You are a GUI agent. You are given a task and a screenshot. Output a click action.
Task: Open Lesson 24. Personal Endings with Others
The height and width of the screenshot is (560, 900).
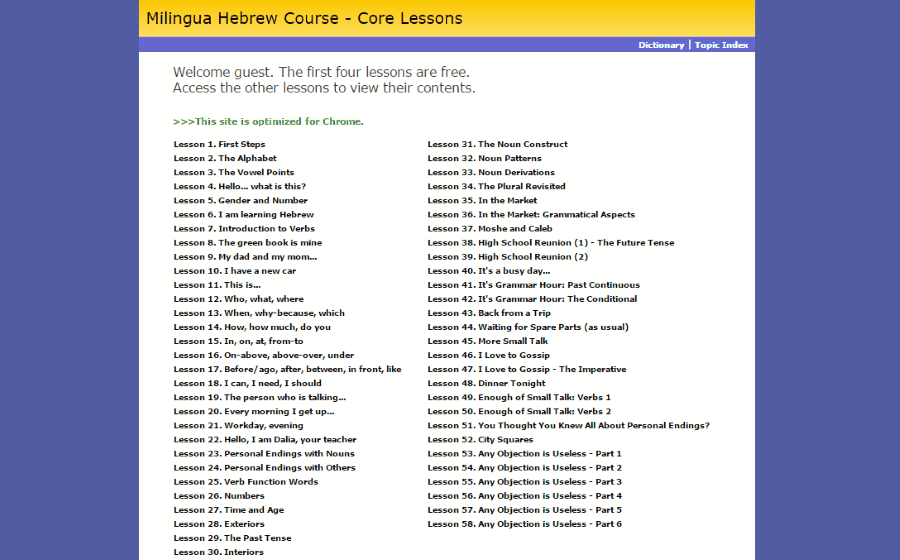pos(265,468)
